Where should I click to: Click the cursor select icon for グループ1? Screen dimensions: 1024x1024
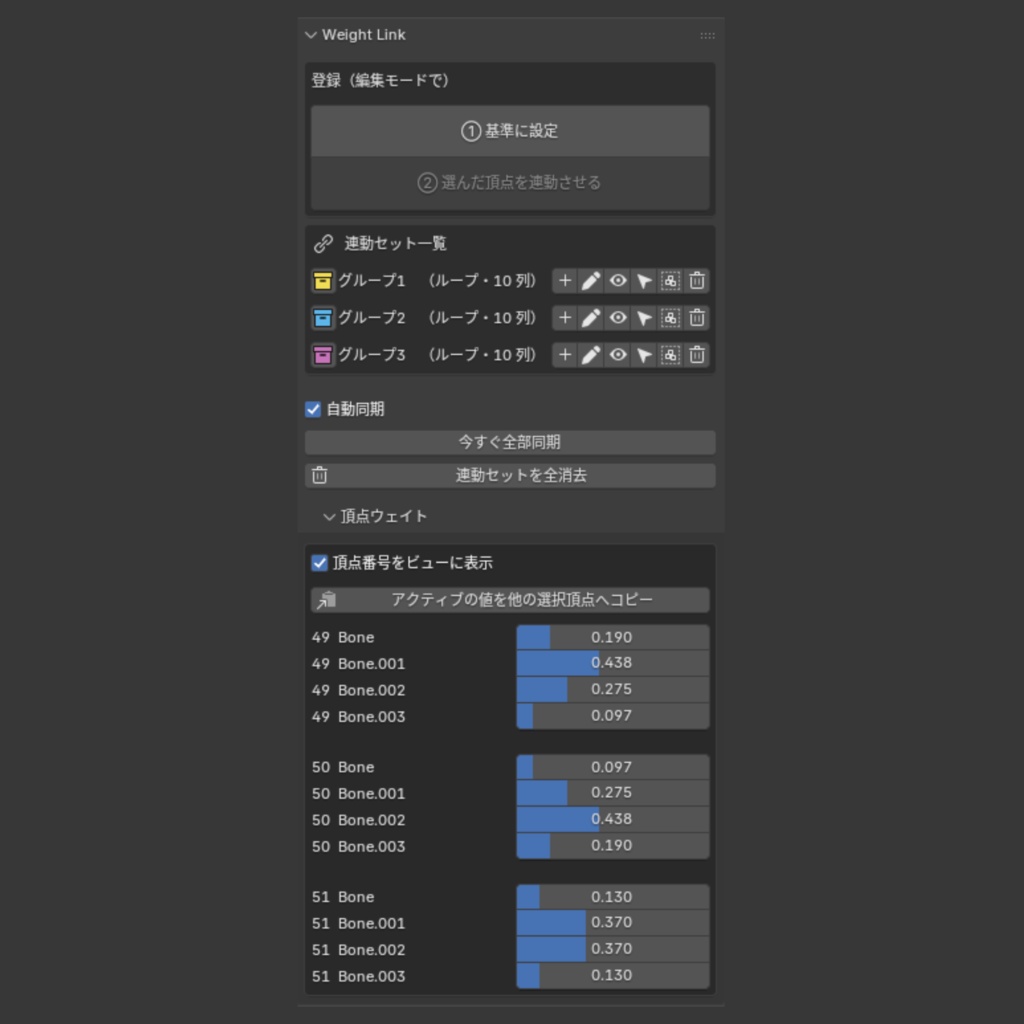pos(644,281)
